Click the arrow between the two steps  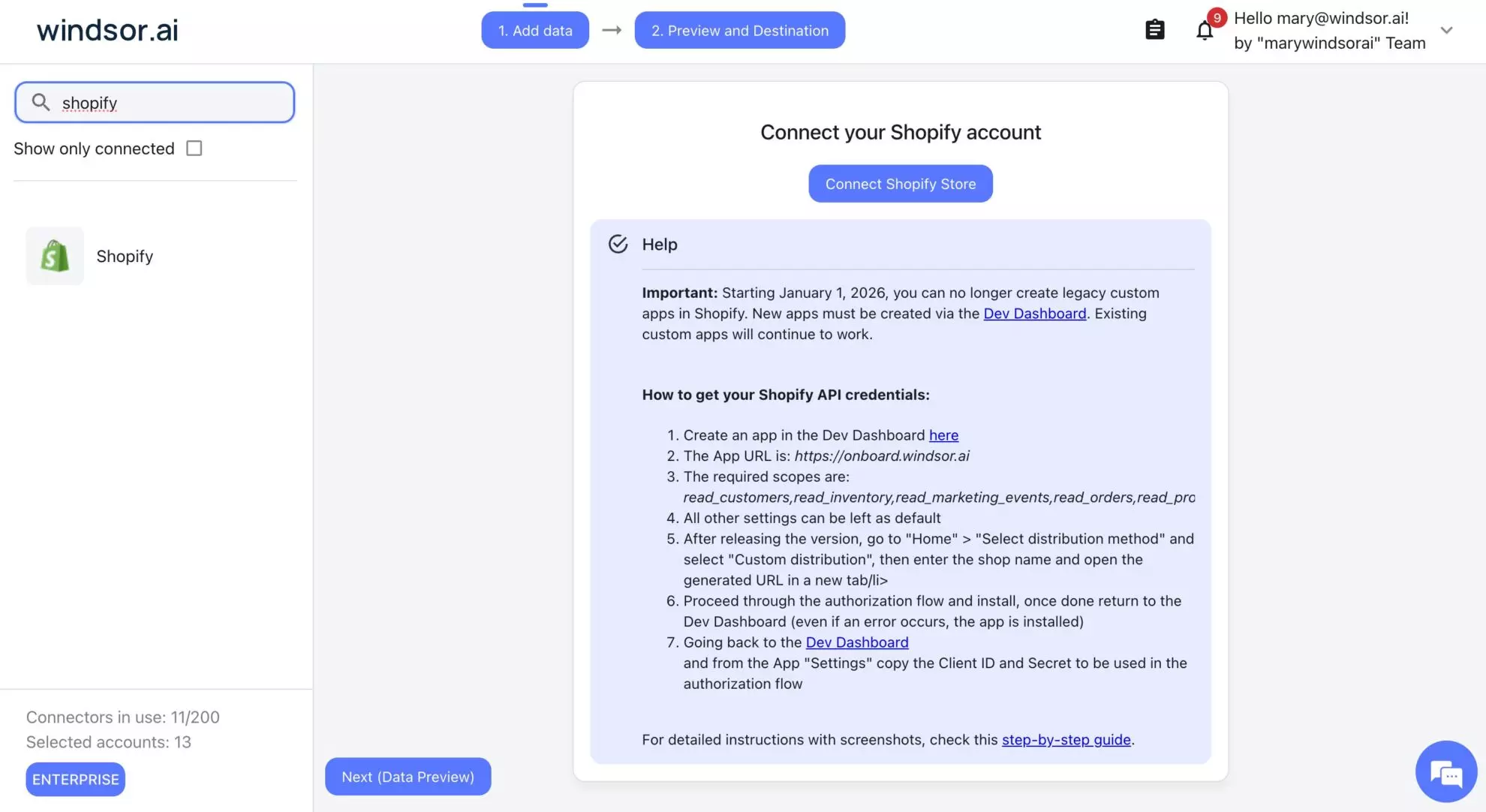coord(612,30)
